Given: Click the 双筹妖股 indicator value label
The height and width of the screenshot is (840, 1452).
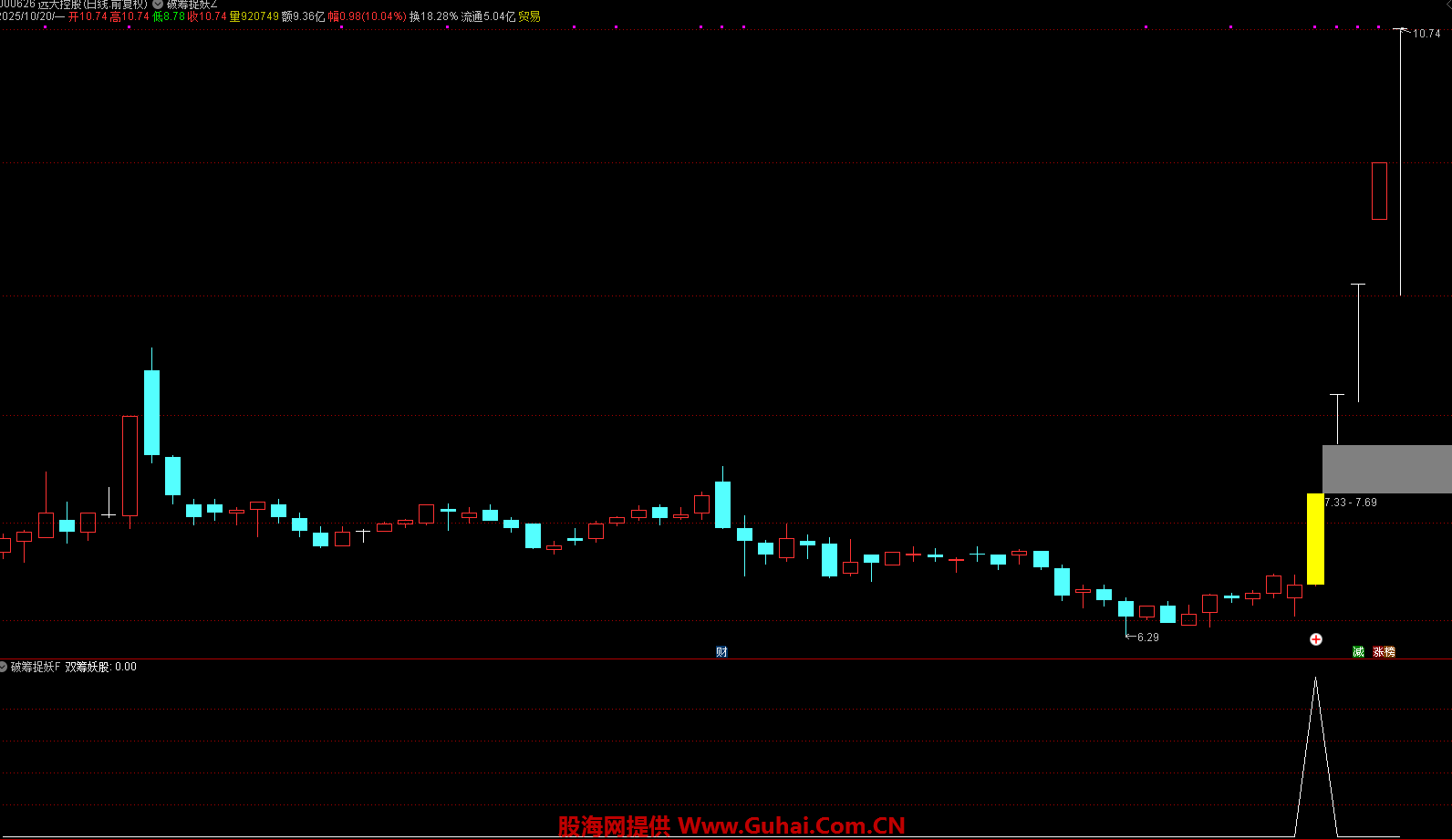Looking at the screenshot, I should coord(100,667).
